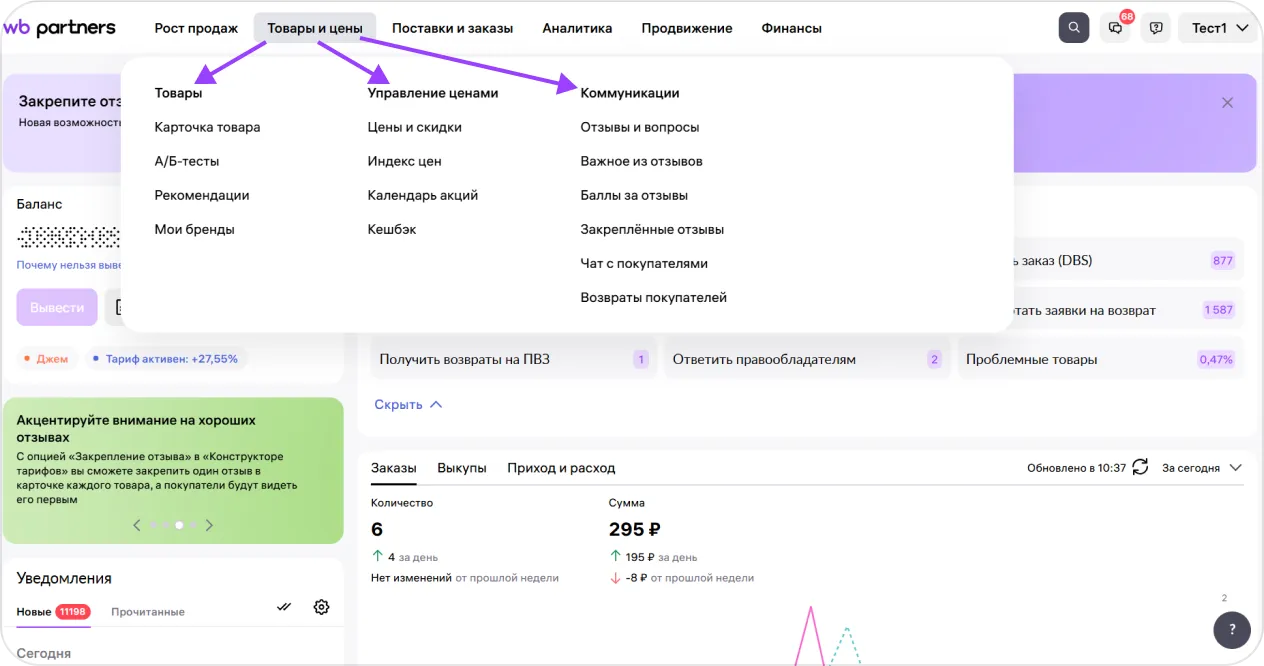Open the search magnifier in the header

[x=1073, y=28]
